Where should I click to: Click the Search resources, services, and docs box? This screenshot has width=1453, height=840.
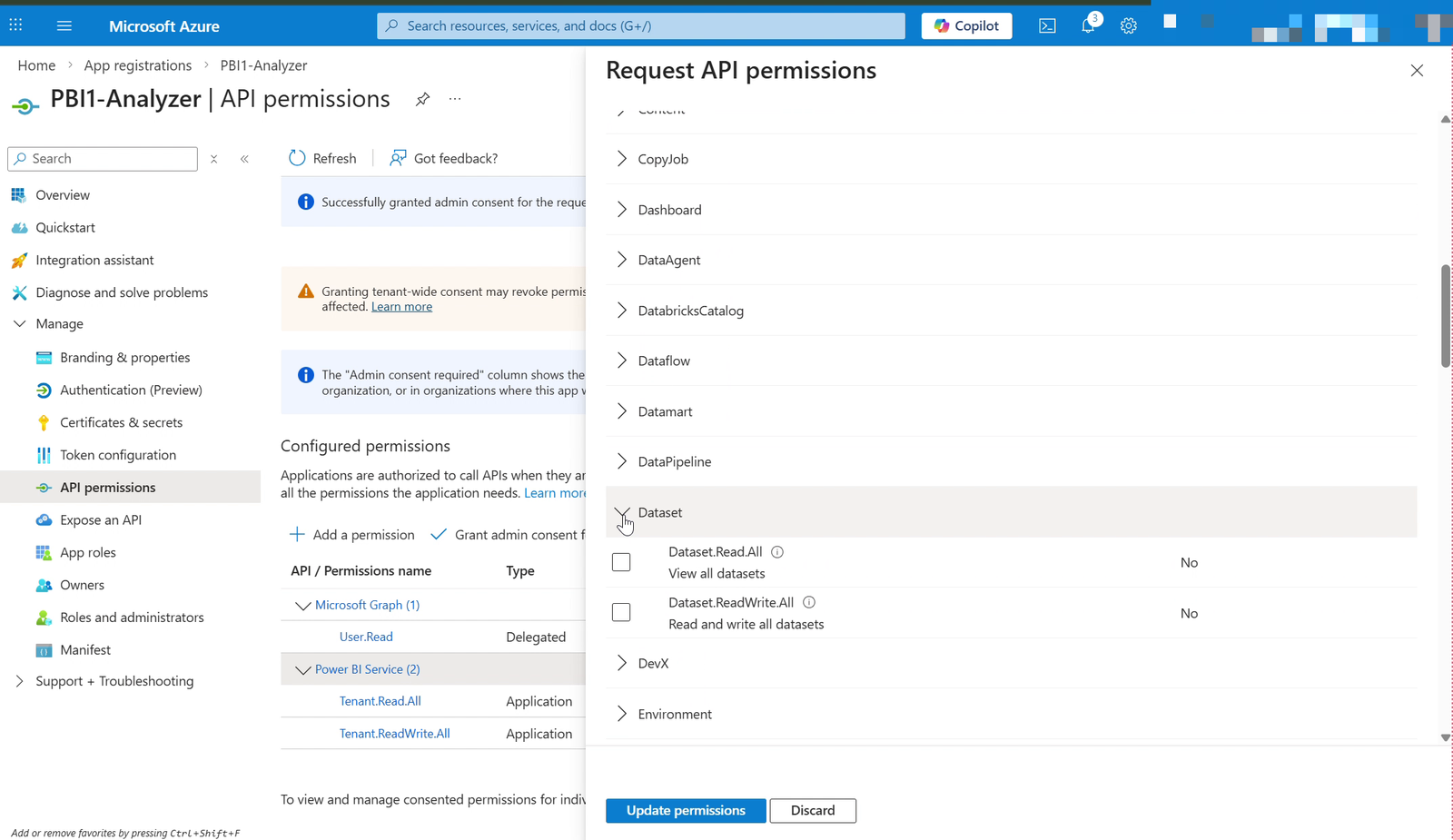(641, 25)
